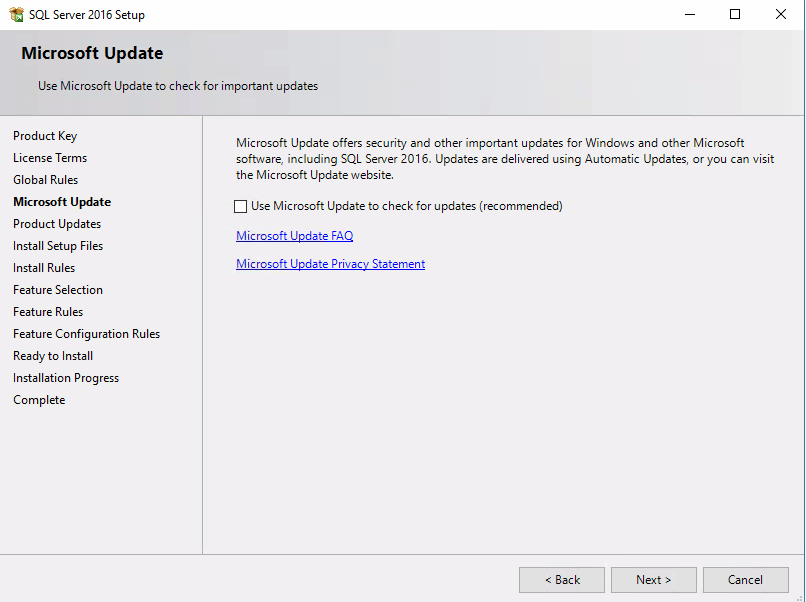
Task: Go to Product Updates in sidebar
Action: tap(56, 223)
